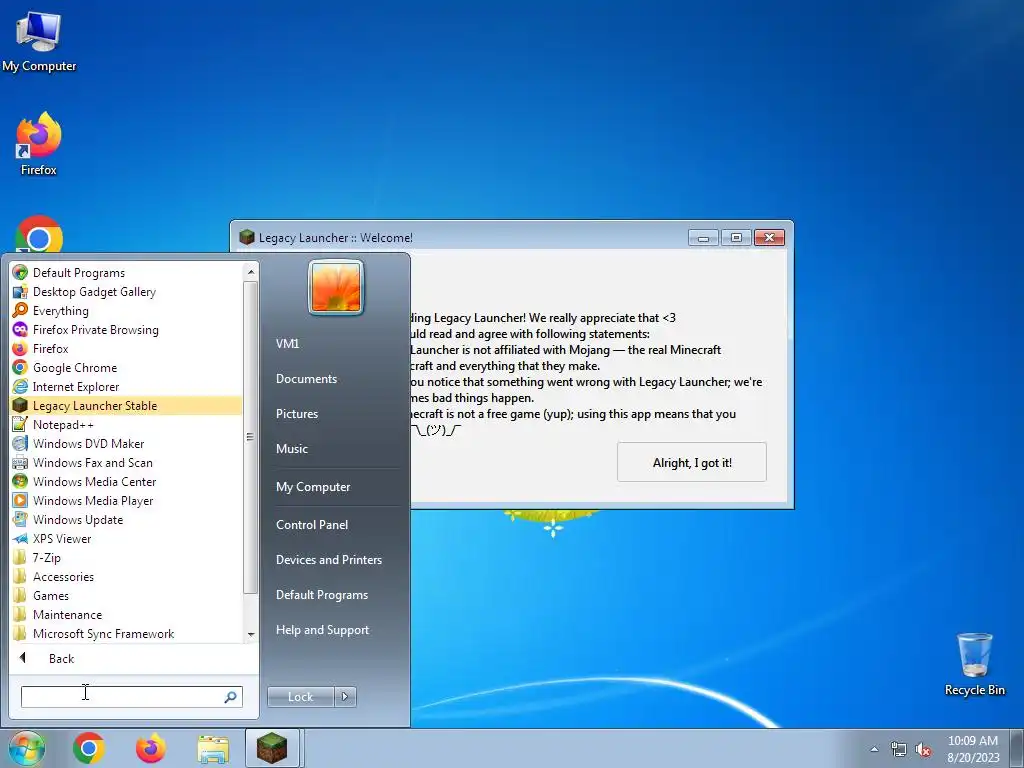Open Pictures from Start menu

pos(296,413)
